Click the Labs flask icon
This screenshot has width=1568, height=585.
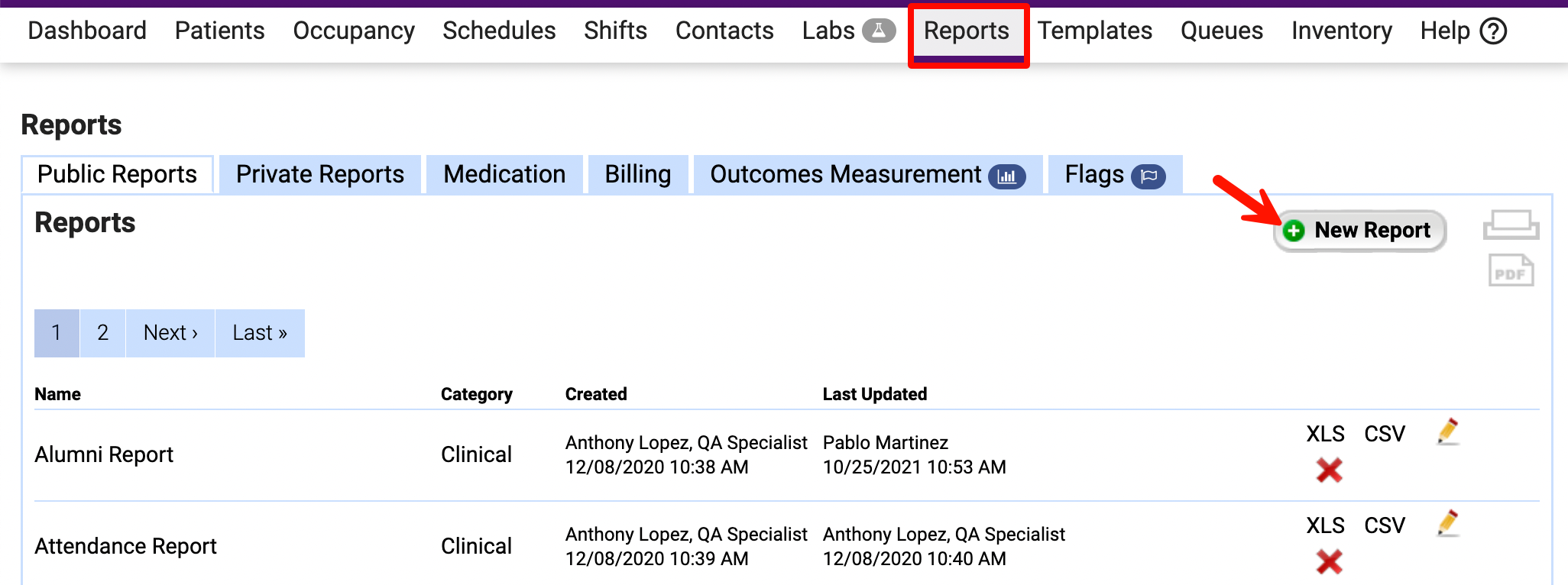point(878,31)
